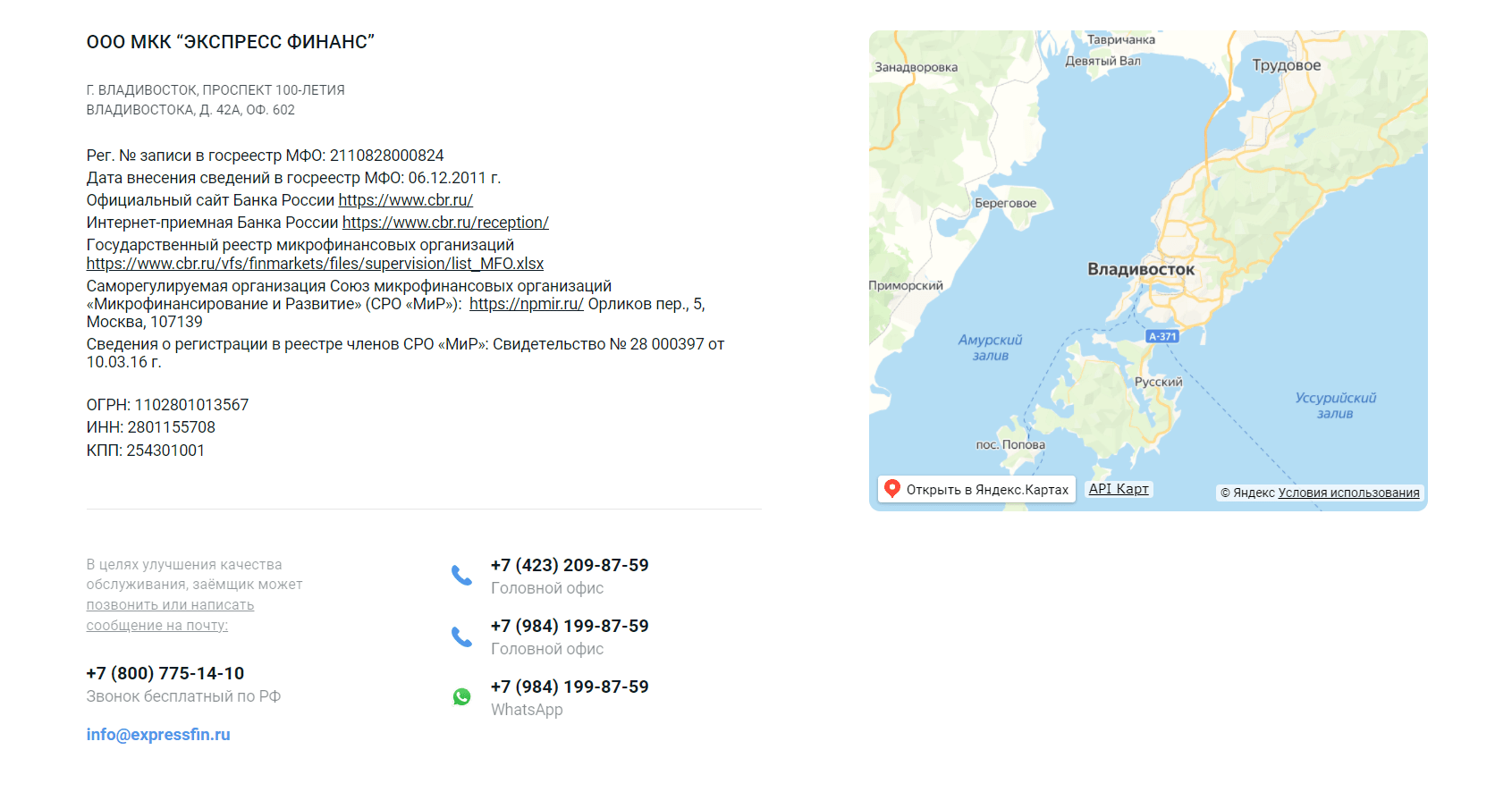
Task: Click the Владивосток label on the map
Action: pos(1140,269)
